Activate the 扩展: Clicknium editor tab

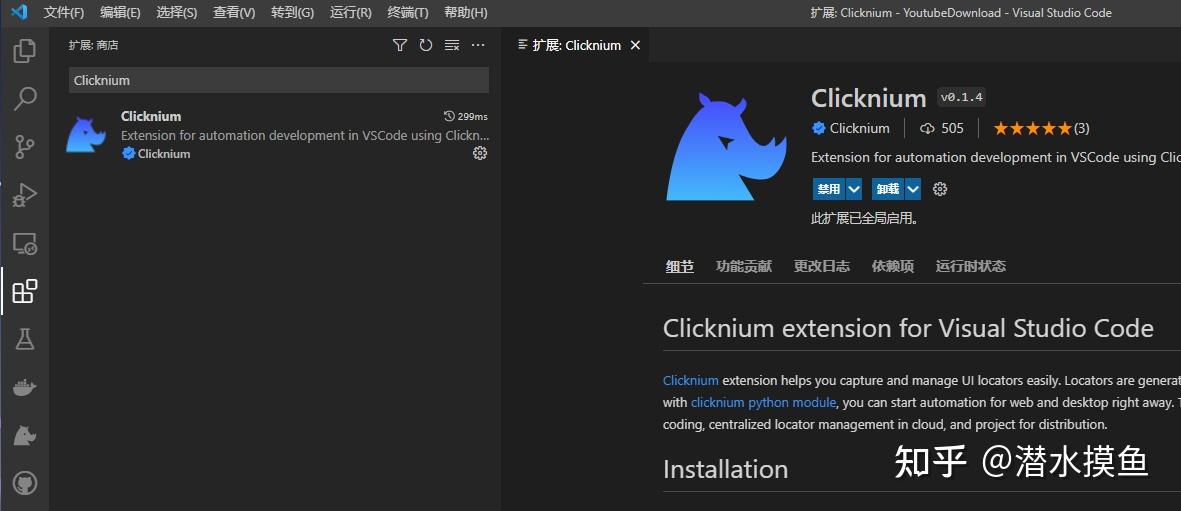pyautogui.click(x=576, y=45)
